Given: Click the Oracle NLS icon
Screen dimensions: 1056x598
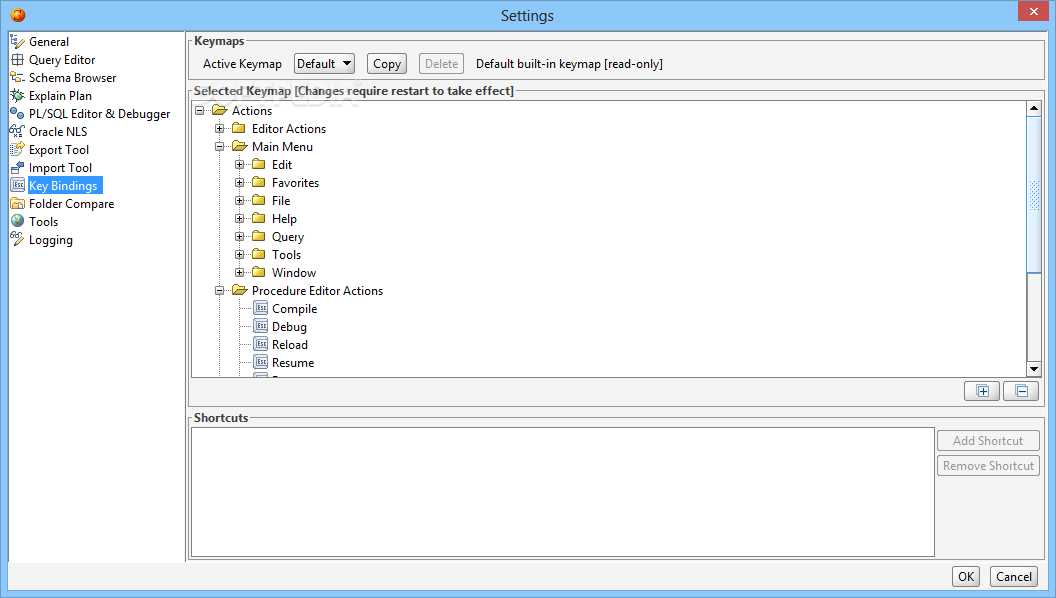Looking at the screenshot, I should pyautogui.click(x=18, y=131).
